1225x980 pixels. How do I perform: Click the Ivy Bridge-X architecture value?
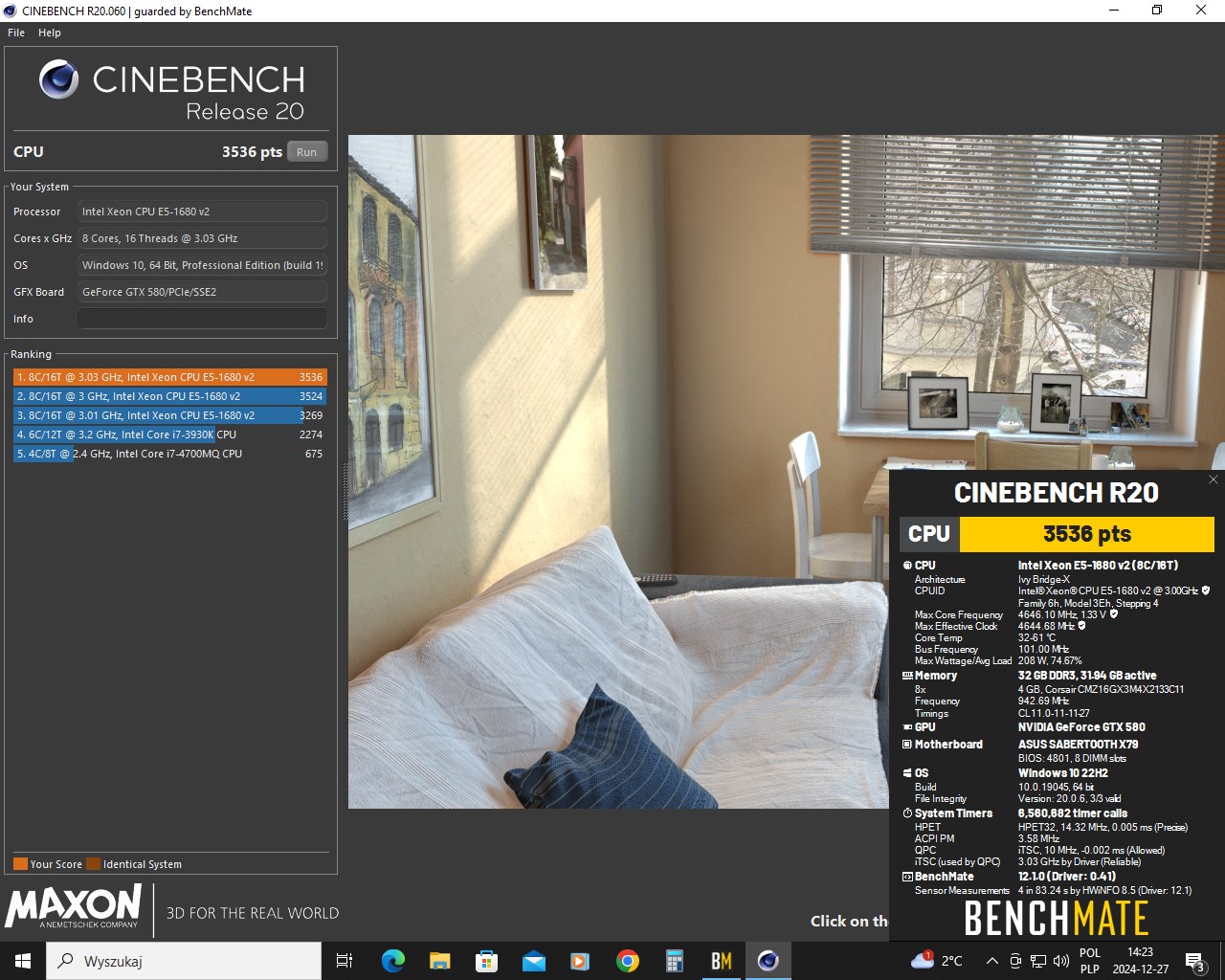coord(1044,579)
